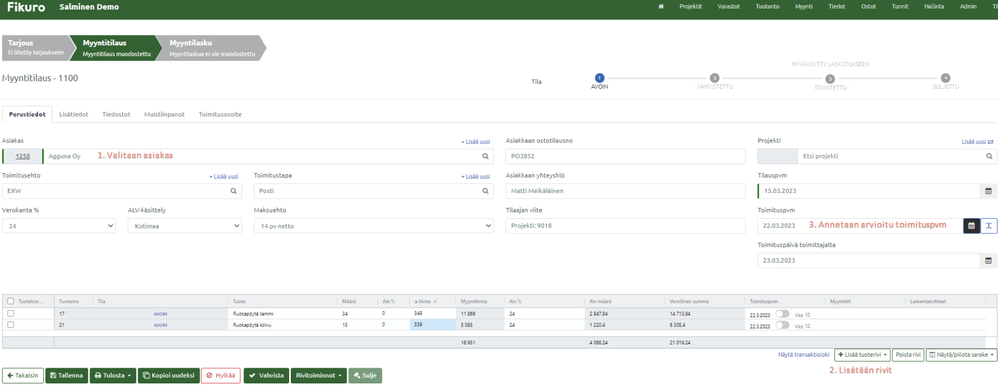This screenshot has height=386, width=998.
Task: Click Toimitustapa field search icon
Action: point(485,191)
